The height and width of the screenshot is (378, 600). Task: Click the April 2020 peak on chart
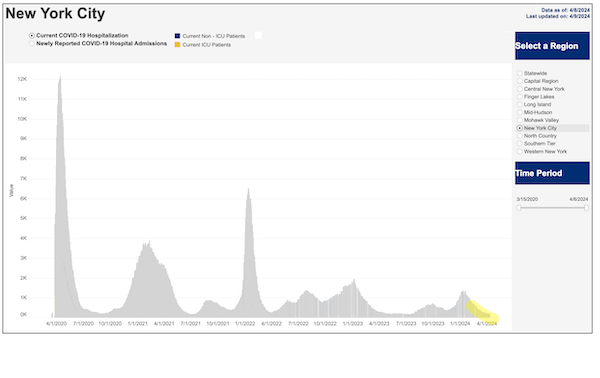tap(60, 77)
